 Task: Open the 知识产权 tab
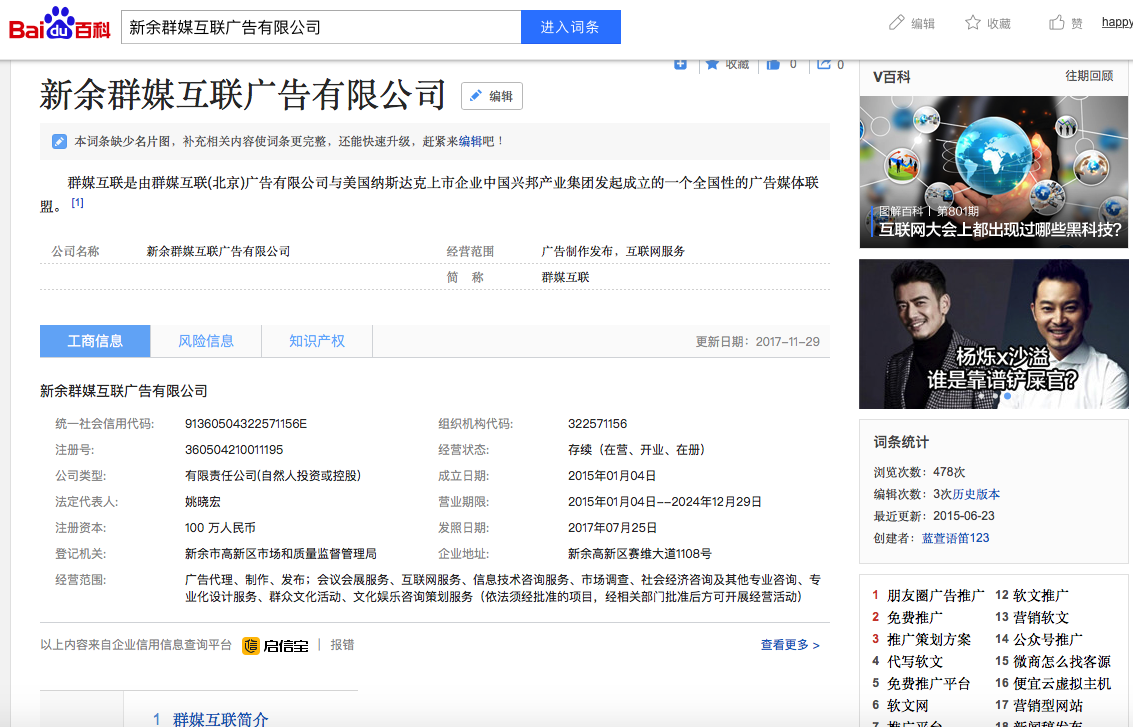tap(317, 341)
